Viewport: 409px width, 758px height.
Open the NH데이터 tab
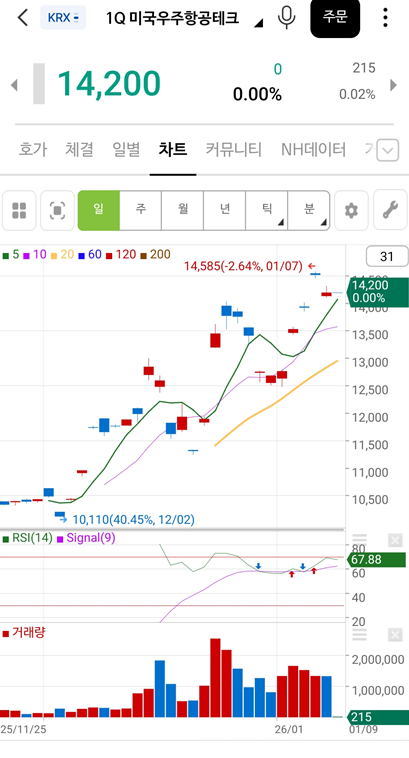pos(313,149)
